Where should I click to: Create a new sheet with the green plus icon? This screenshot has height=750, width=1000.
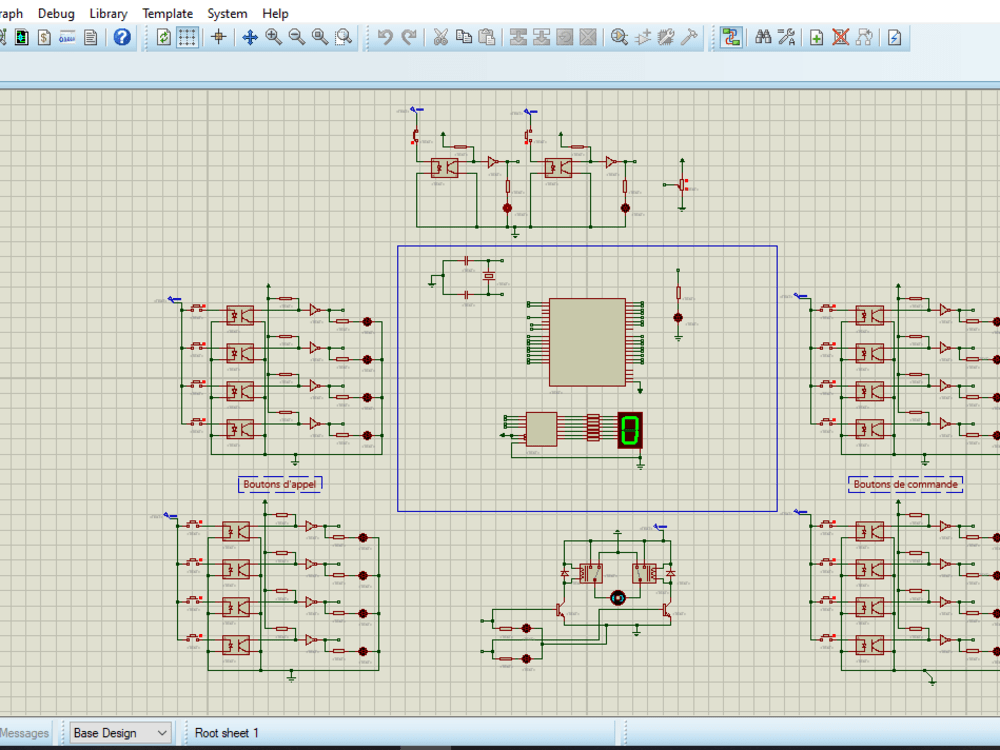pos(815,38)
